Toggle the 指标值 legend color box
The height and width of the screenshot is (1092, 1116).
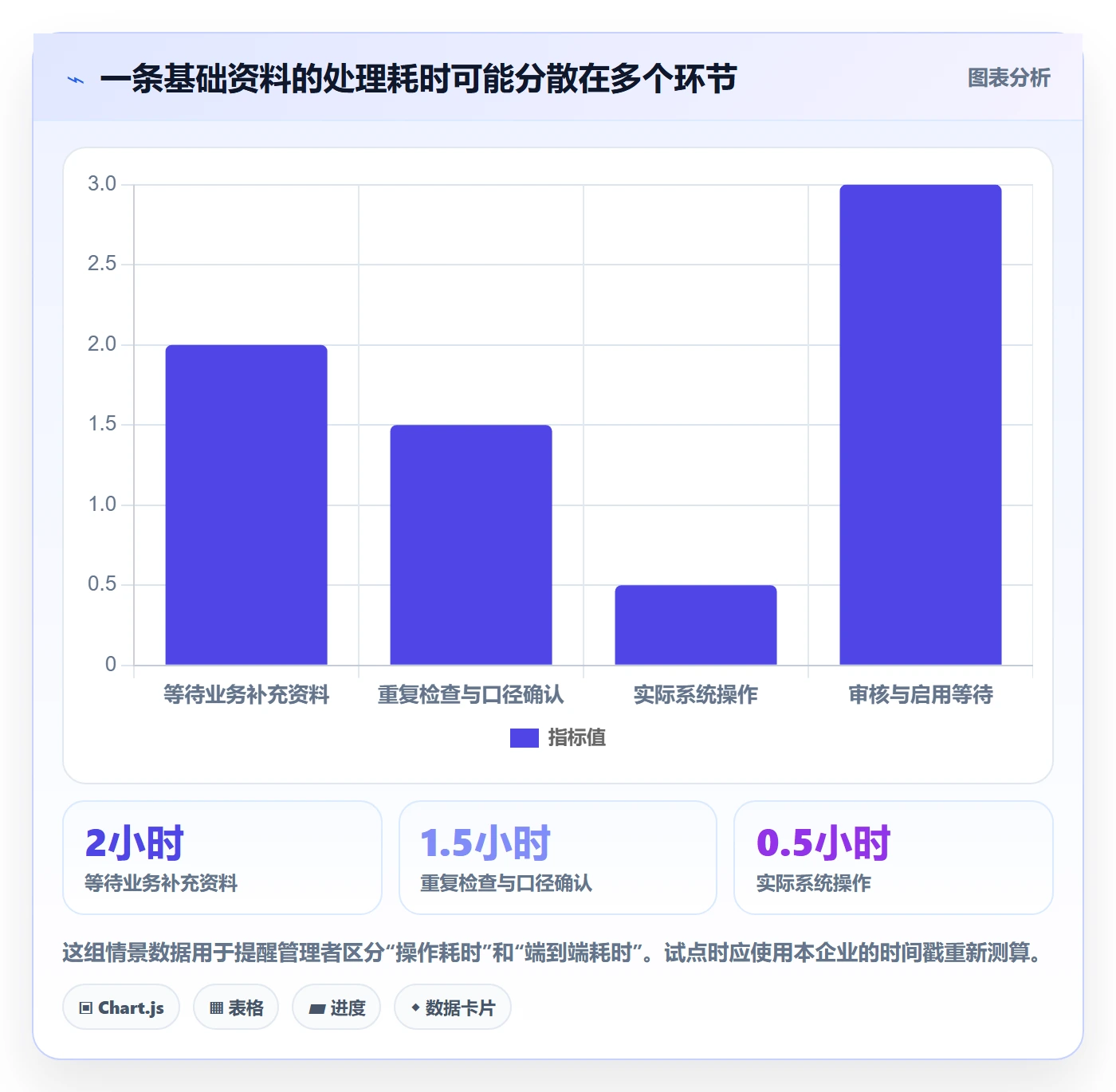524,738
